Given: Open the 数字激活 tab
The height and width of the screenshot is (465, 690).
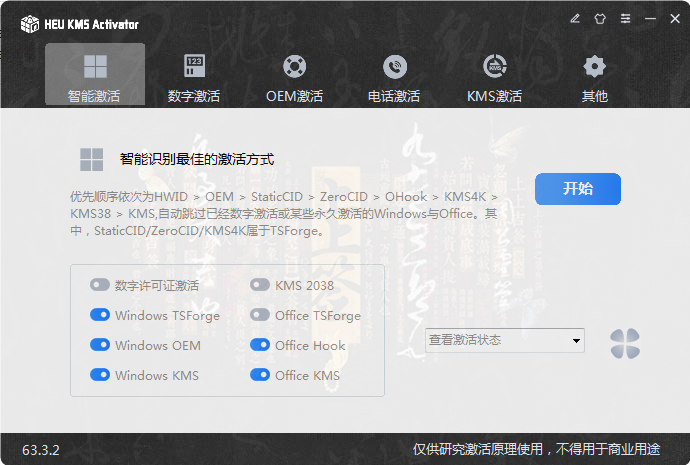Looking at the screenshot, I should pos(194,77).
